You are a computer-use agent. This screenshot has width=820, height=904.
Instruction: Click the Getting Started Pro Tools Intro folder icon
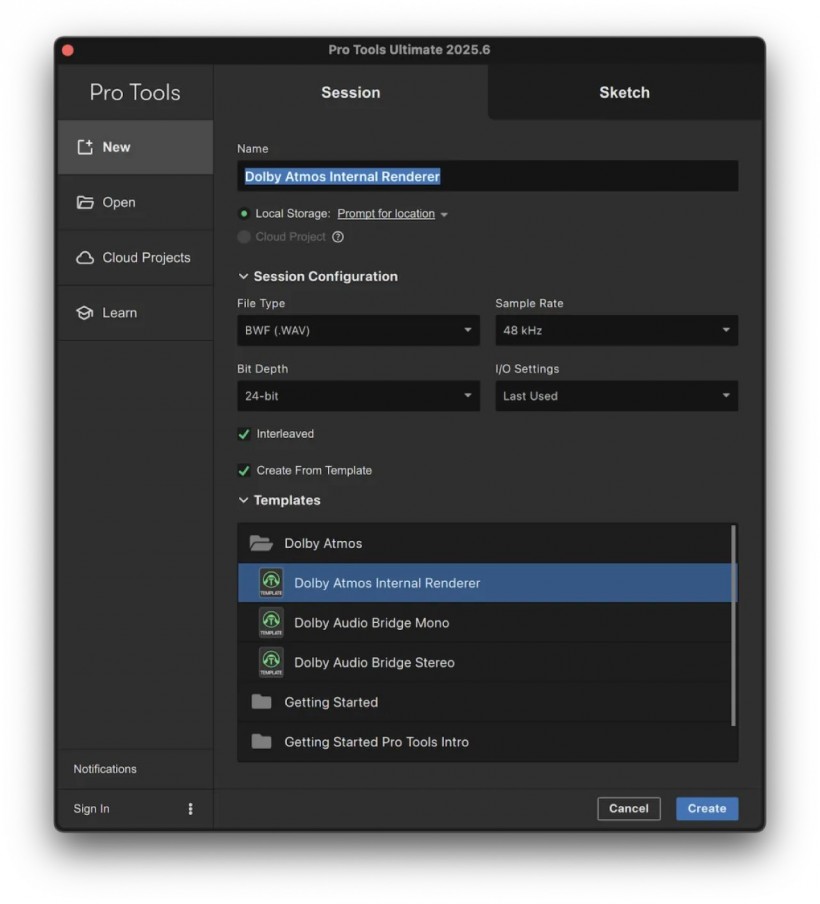(261, 741)
